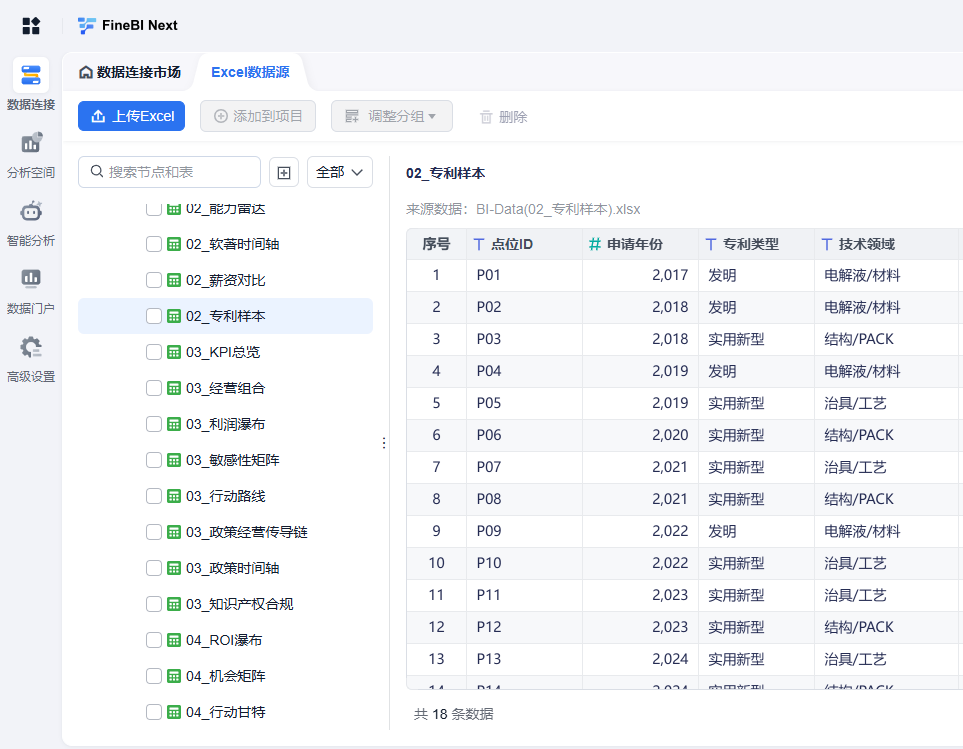963x749 pixels.
Task: Open 分析空间 in the left sidebar
Action: pos(31,155)
